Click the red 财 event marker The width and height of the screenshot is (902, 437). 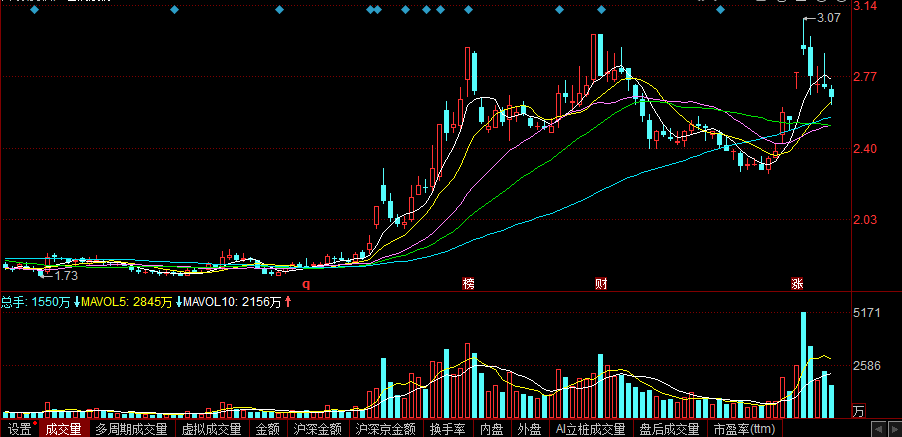(601, 283)
